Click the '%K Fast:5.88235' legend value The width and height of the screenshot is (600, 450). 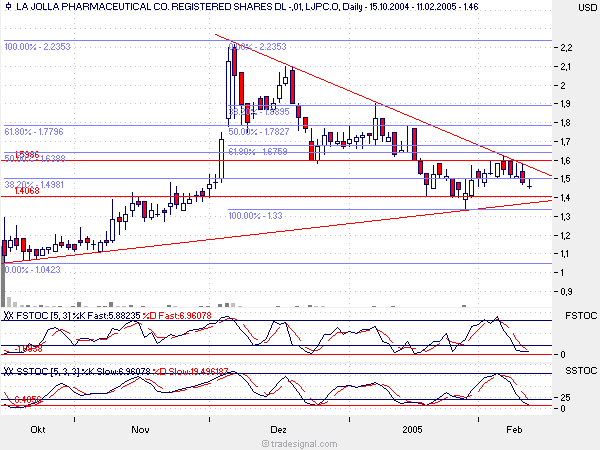coord(106,316)
